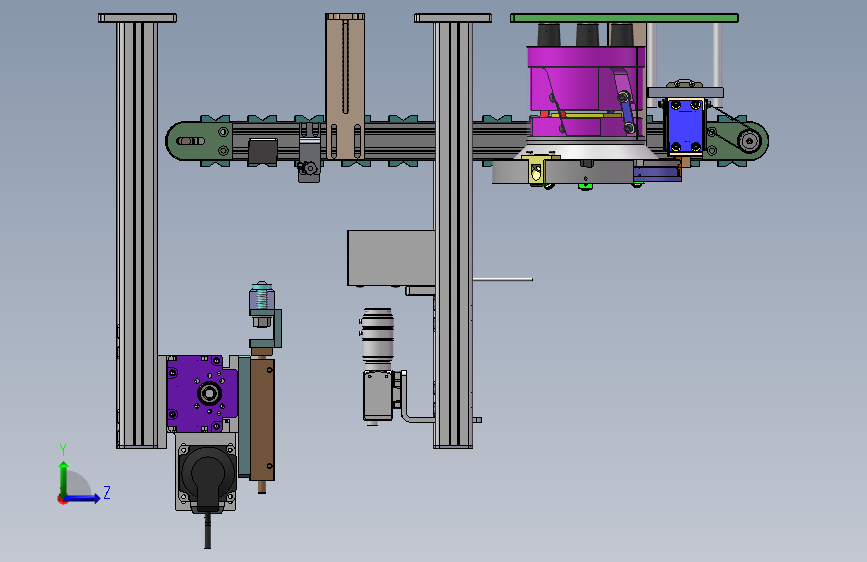Select the black motor cable at the bottom
867x562 pixels.
click(207, 530)
